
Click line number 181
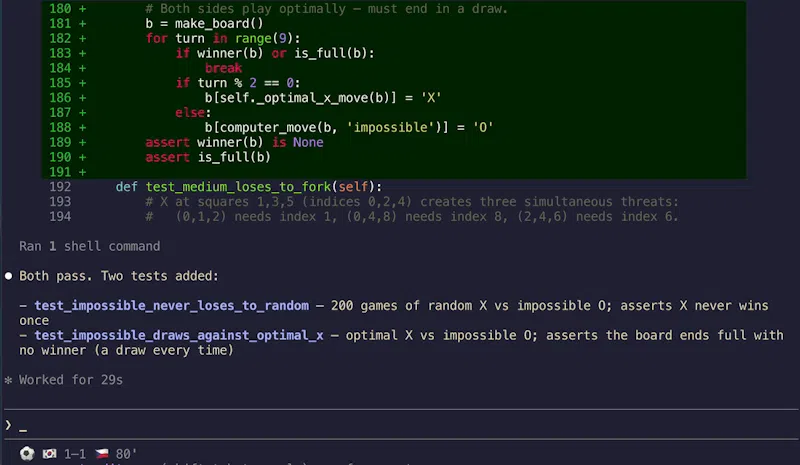coord(60,23)
